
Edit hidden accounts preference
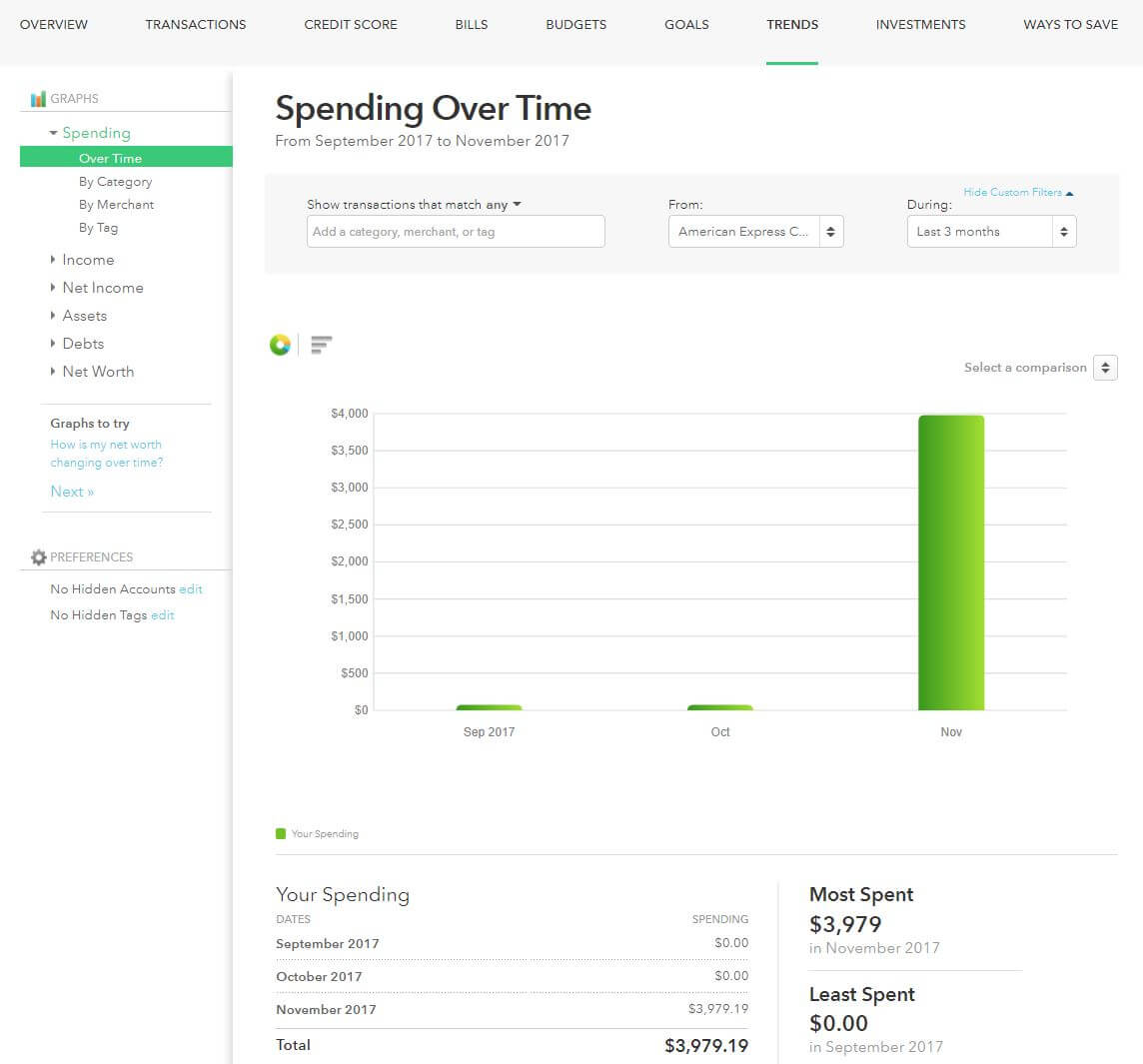click(191, 589)
